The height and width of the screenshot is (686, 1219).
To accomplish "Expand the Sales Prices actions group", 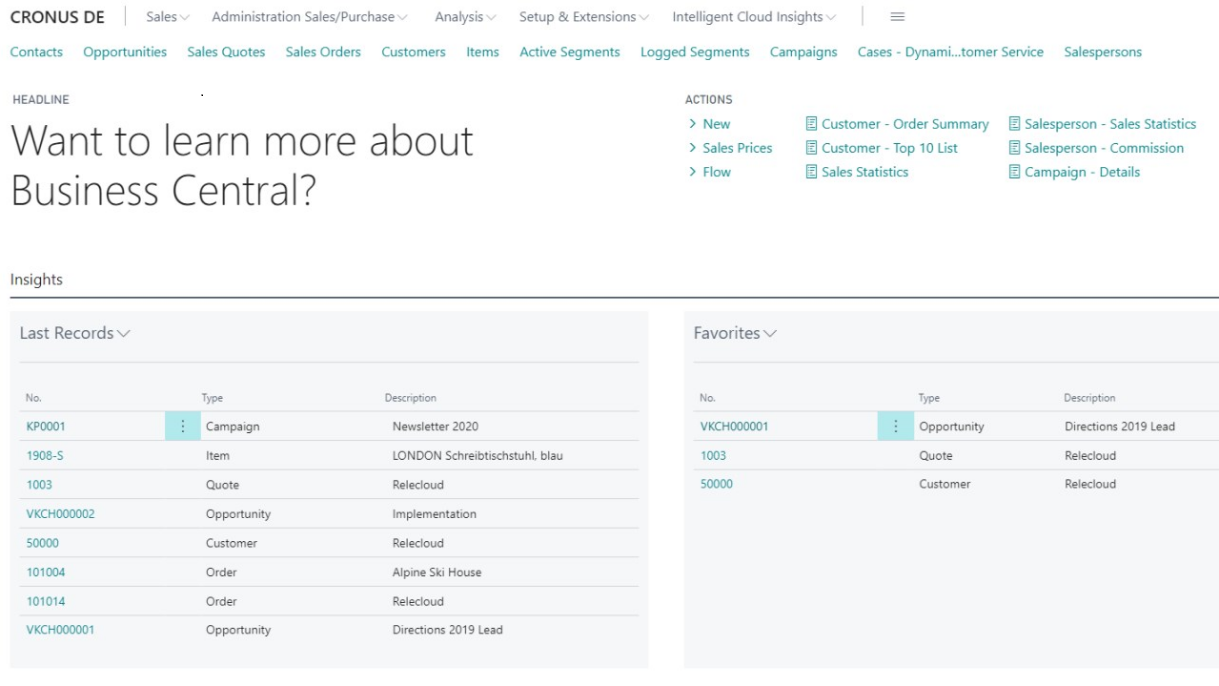I will coord(736,148).
